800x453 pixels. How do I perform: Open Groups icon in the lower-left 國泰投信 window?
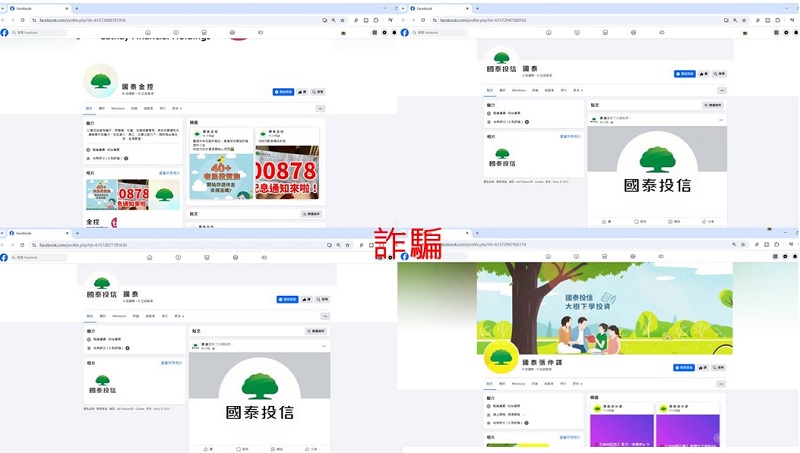pyautogui.click(x=235, y=258)
